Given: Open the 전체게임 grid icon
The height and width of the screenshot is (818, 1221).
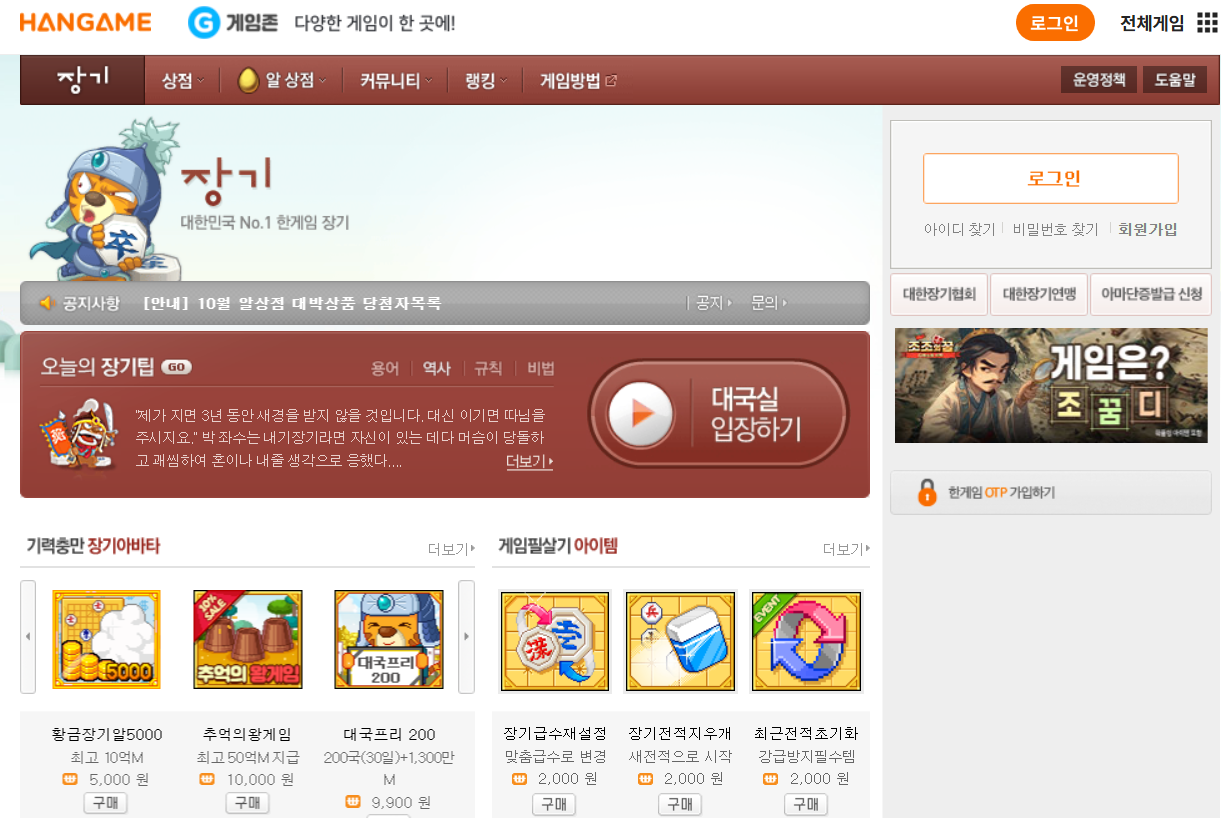Looking at the screenshot, I should click(1207, 23).
